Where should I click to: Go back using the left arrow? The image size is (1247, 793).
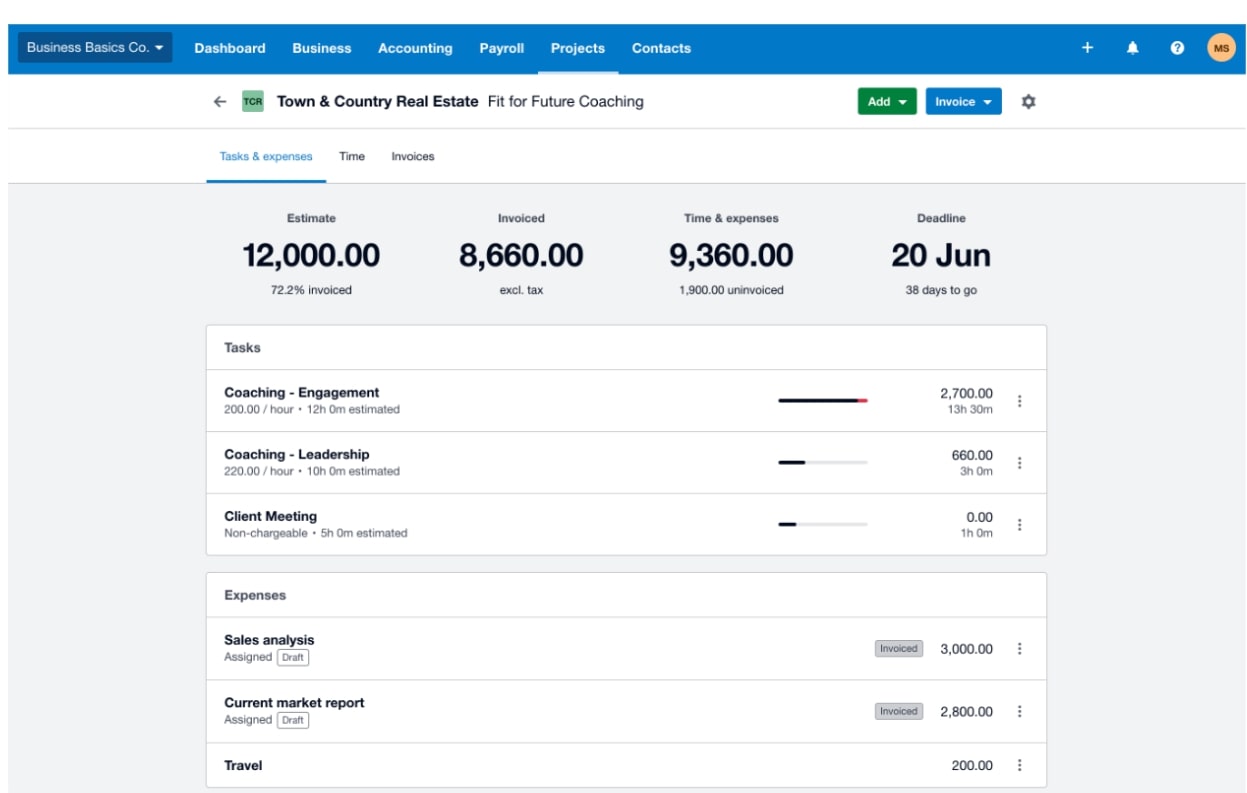[220, 102]
